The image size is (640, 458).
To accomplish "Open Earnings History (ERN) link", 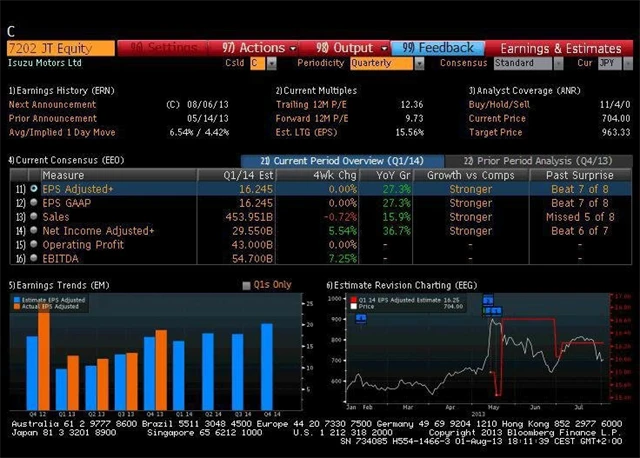I will (62, 91).
